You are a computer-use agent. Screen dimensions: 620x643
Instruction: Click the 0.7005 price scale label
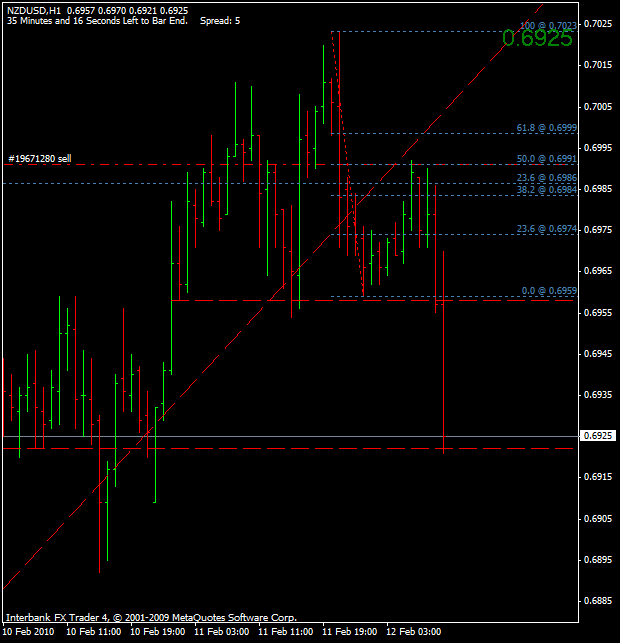(x=598, y=107)
